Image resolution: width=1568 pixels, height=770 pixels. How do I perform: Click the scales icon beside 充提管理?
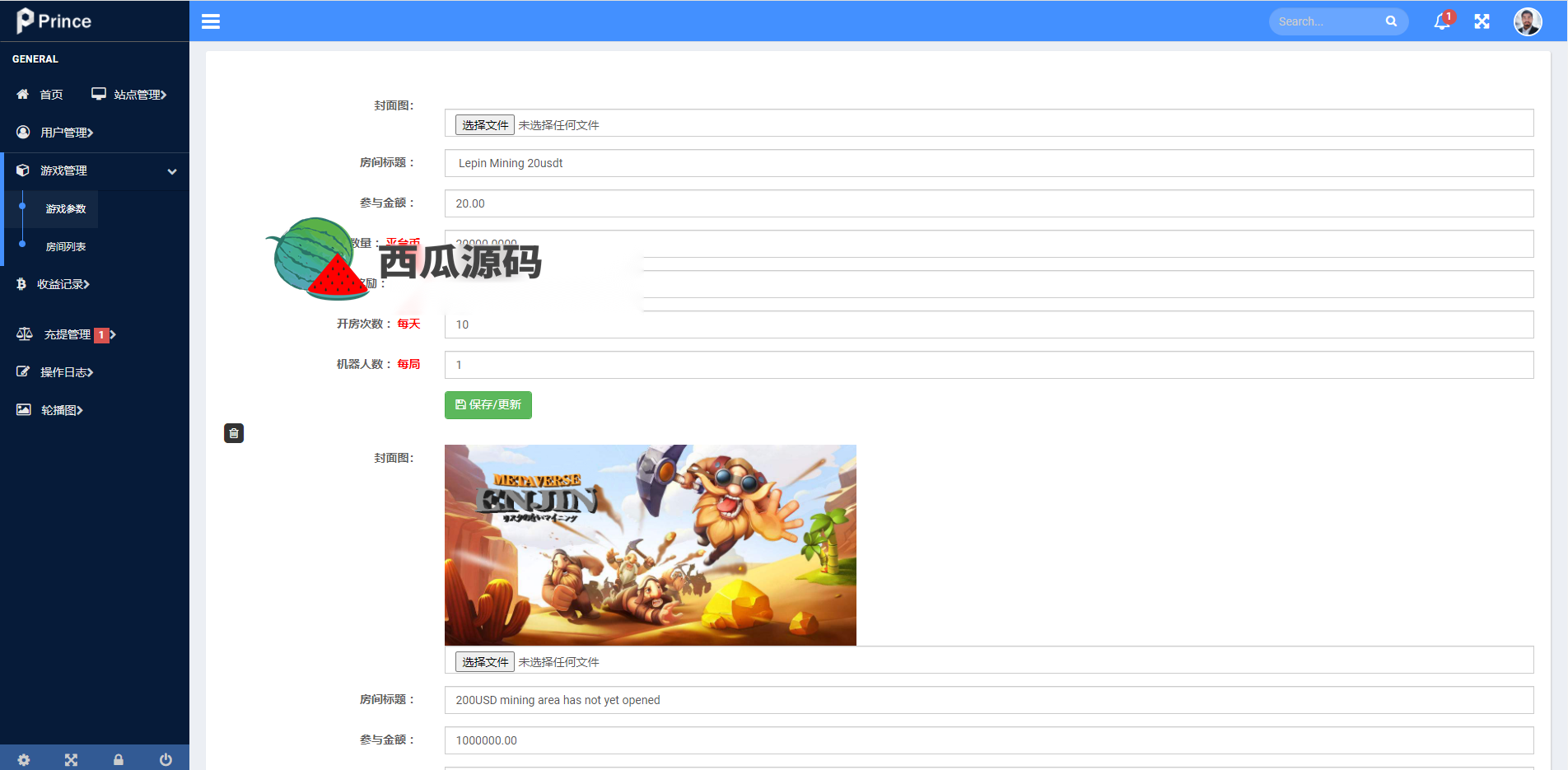pyautogui.click(x=25, y=334)
